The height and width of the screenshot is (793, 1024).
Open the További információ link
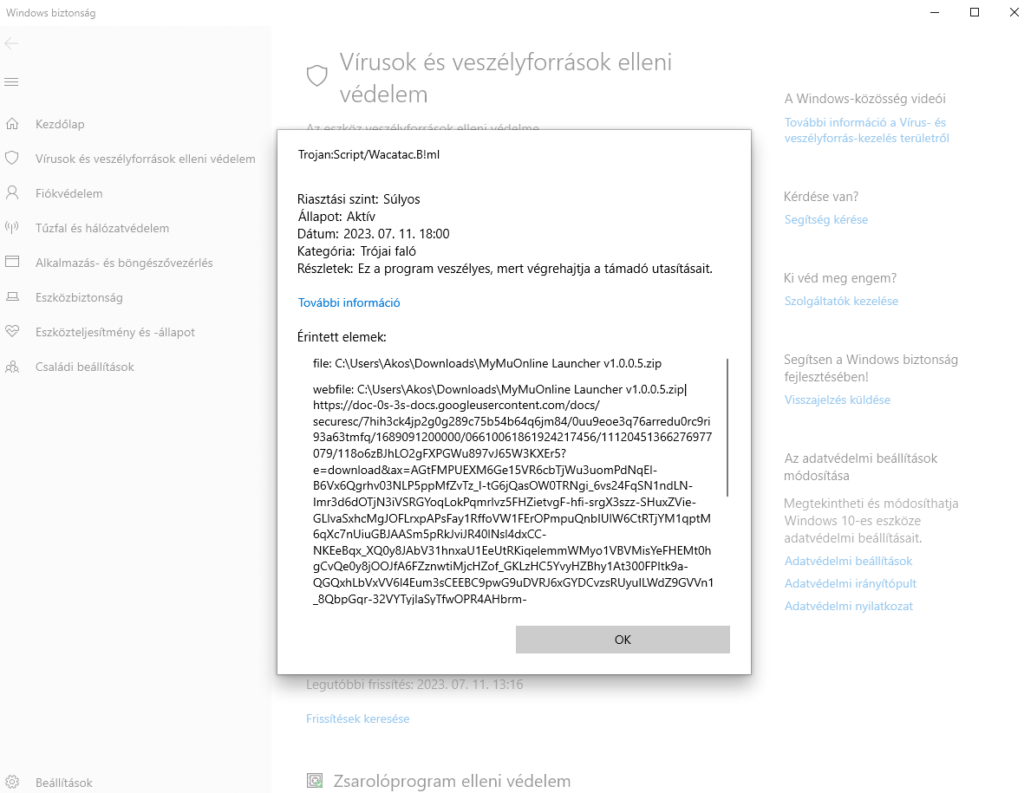pos(349,303)
